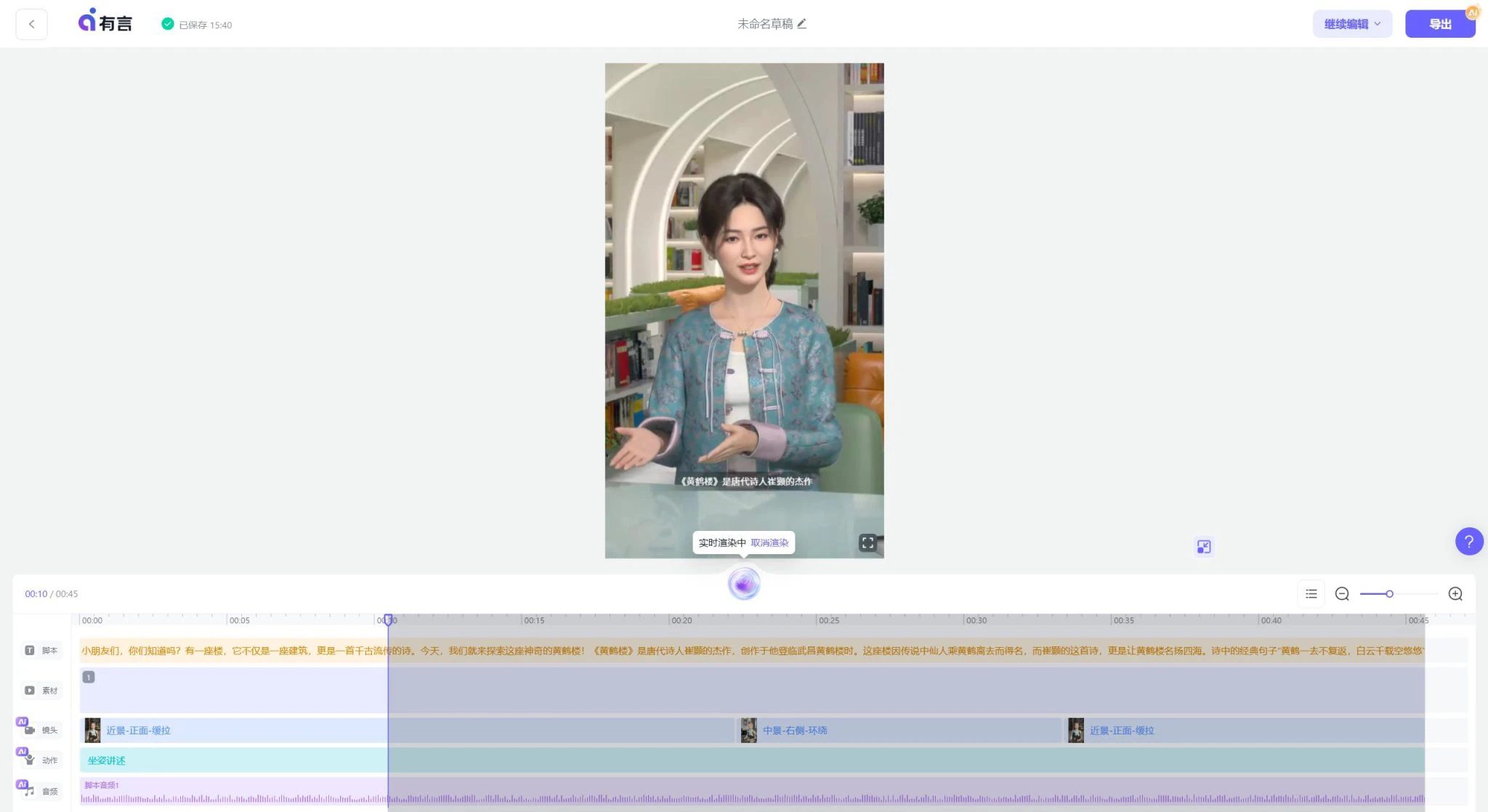
Task: Click the timeline zoom slider handle
Action: coord(1389,593)
